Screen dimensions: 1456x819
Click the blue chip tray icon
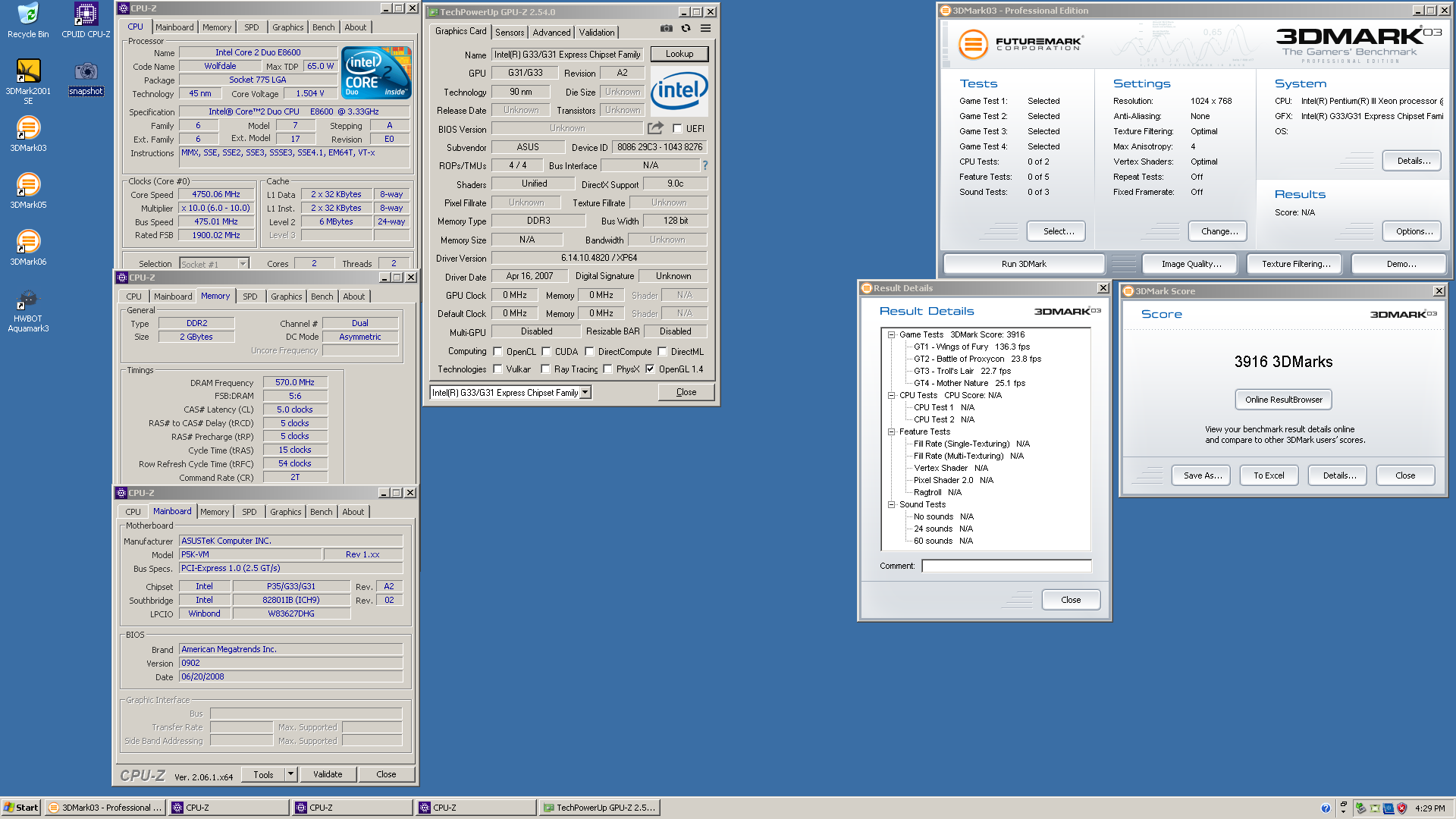pos(1388,808)
